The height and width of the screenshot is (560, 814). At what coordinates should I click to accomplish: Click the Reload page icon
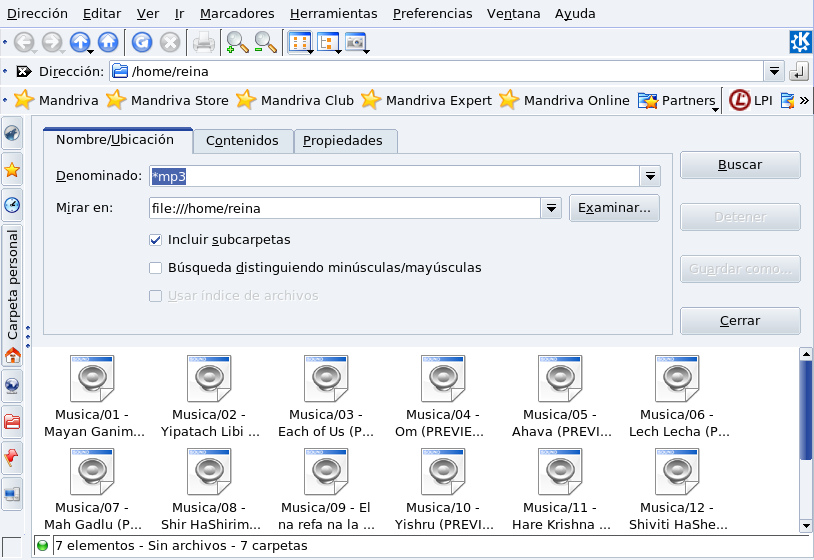click(x=143, y=42)
